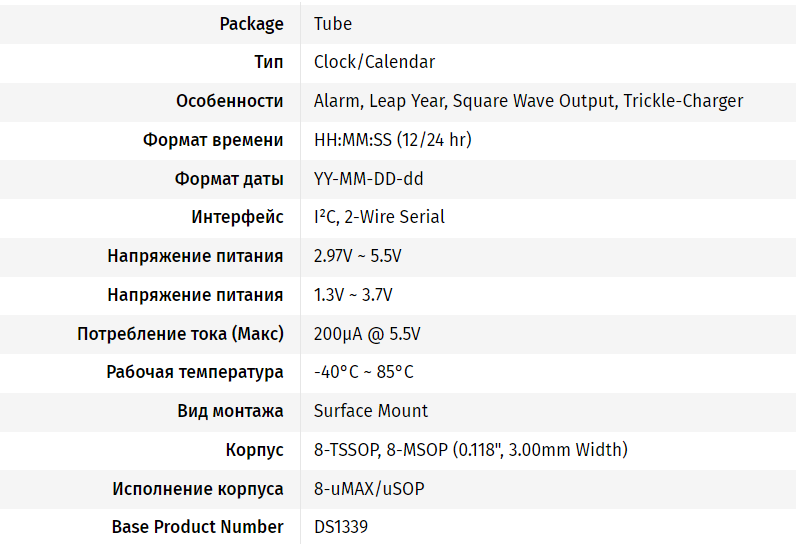
Task: Select the HH:MM:SS (12/24 hr) value
Action: tap(392, 140)
